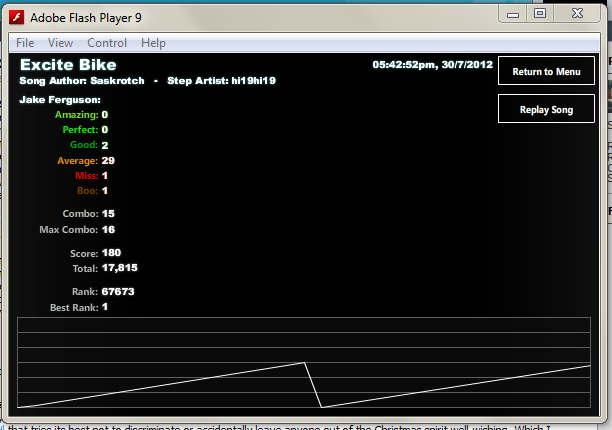Click the Miss: 1 stat
This screenshot has width=612, height=430.
(x=91, y=176)
